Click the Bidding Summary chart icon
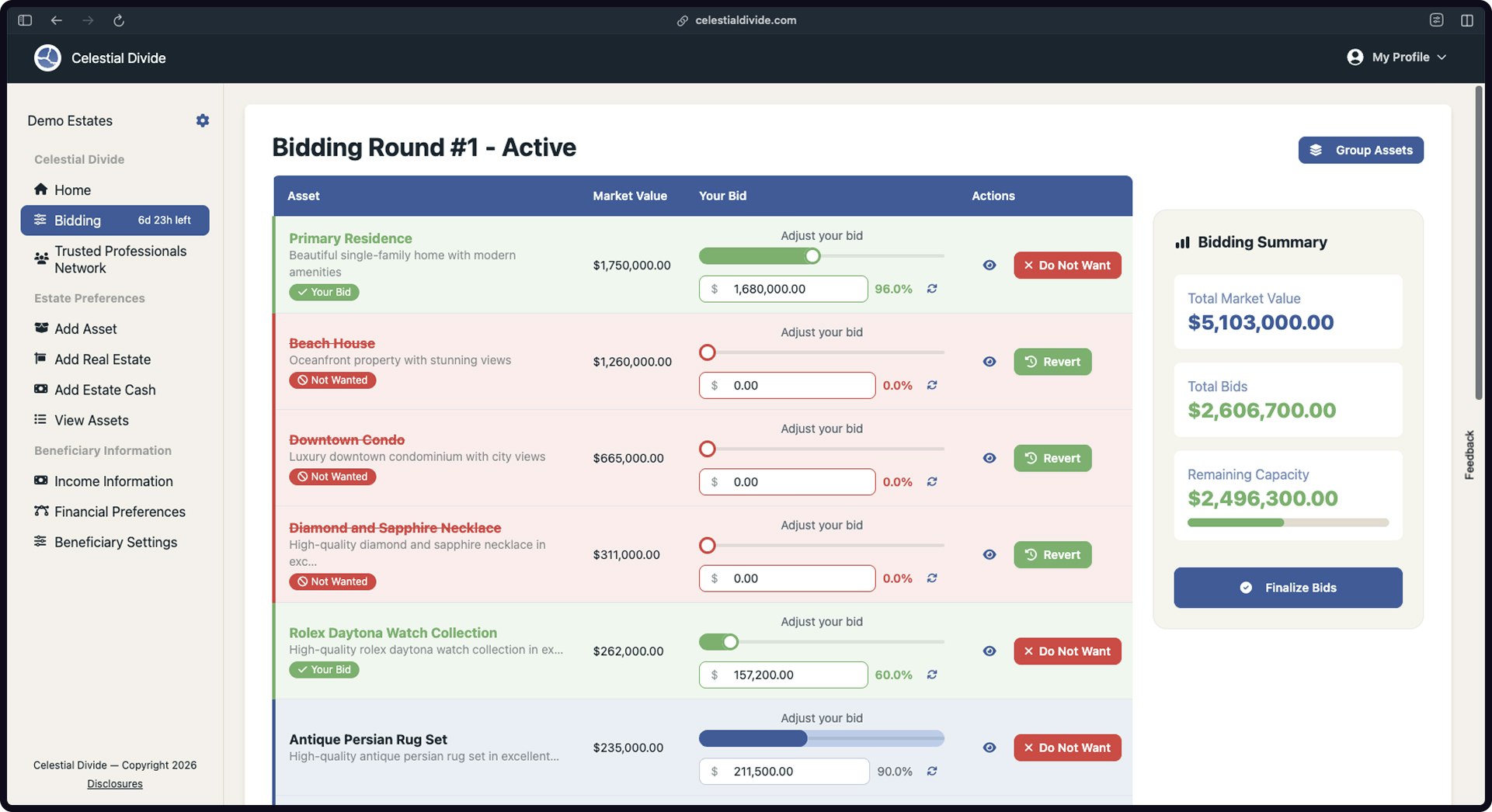 1182,242
